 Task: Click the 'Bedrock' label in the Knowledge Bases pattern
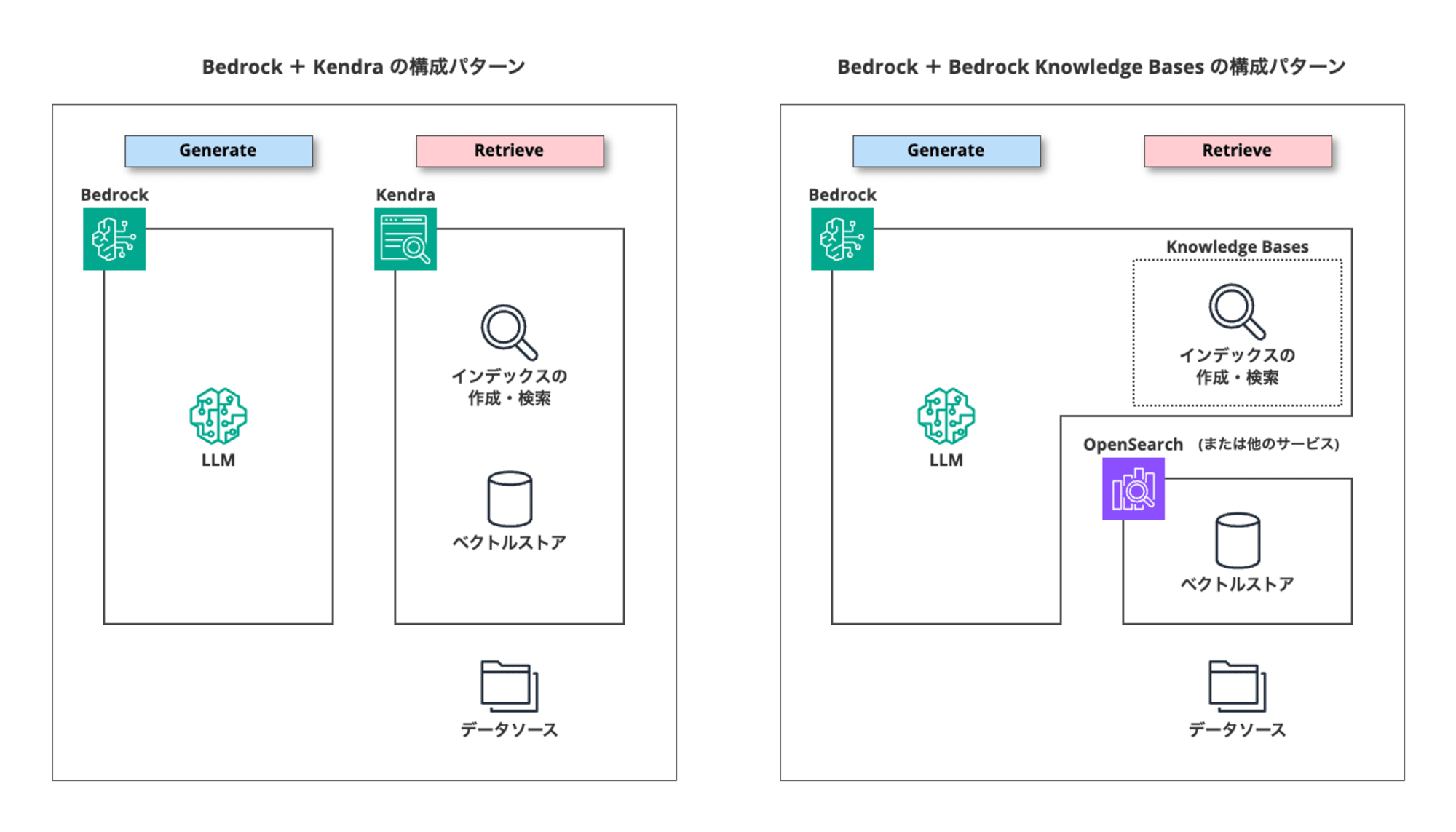(x=842, y=195)
